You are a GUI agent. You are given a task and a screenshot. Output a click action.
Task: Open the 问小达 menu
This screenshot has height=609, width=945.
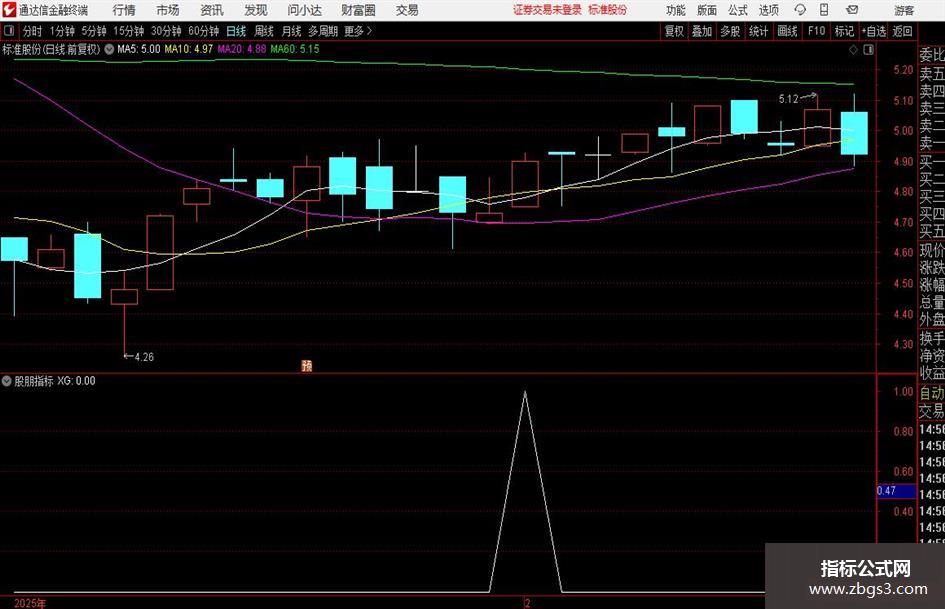pyautogui.click(x=304, y=10)
